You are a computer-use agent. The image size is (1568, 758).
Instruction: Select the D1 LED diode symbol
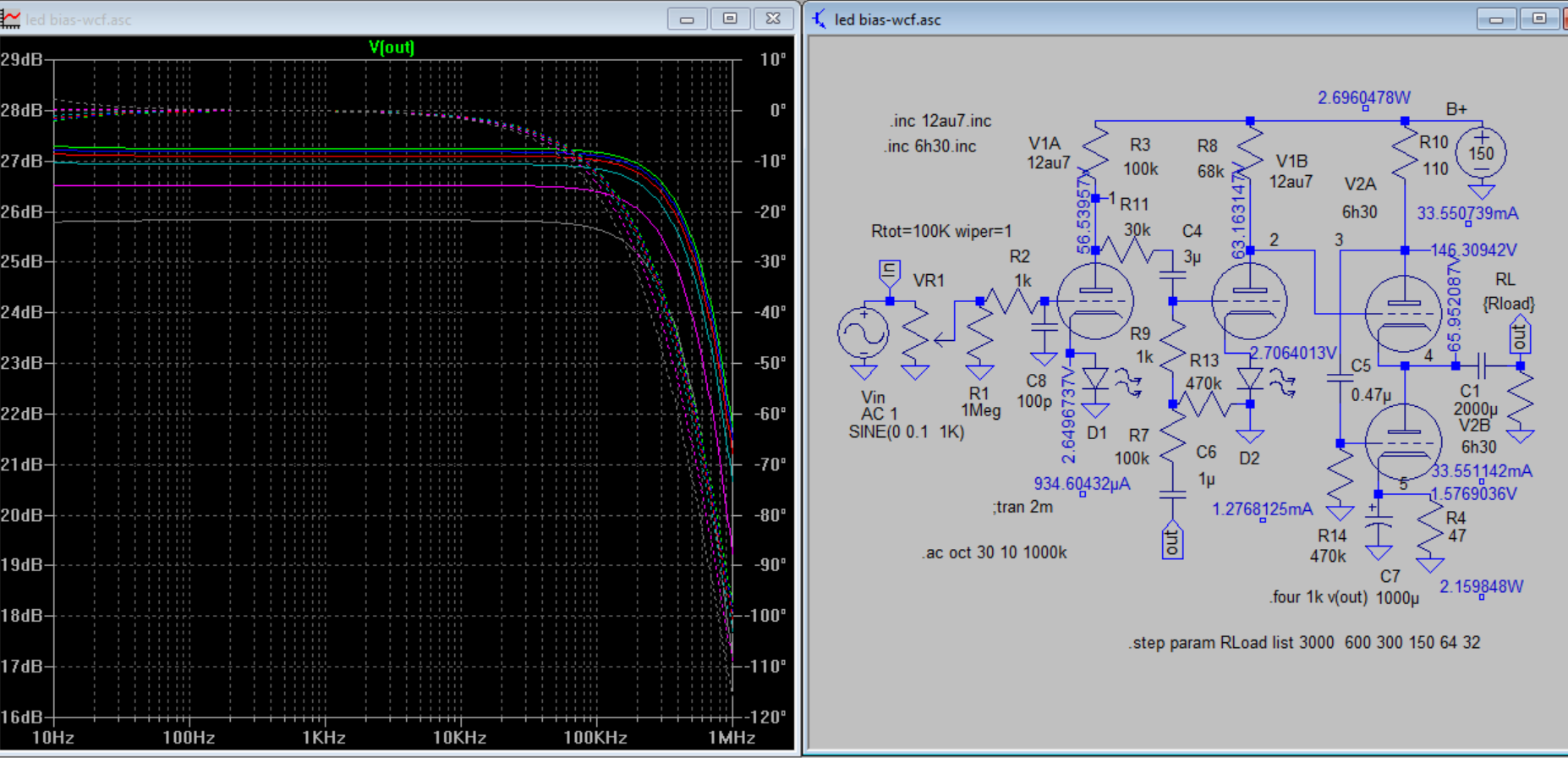tap(1096, 379)
